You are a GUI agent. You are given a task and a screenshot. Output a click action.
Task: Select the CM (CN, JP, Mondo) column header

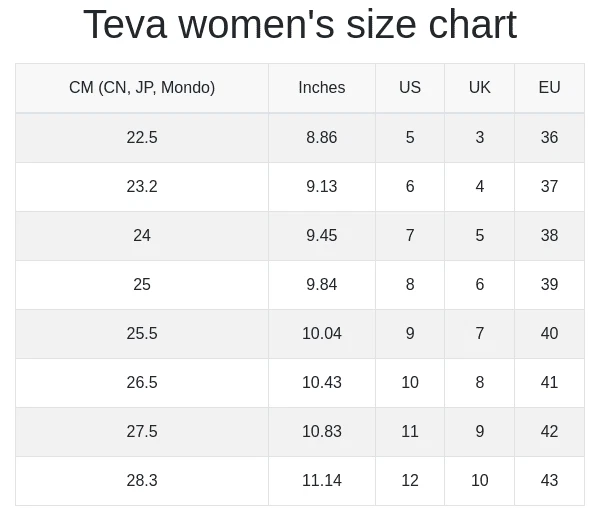[142, 88]
